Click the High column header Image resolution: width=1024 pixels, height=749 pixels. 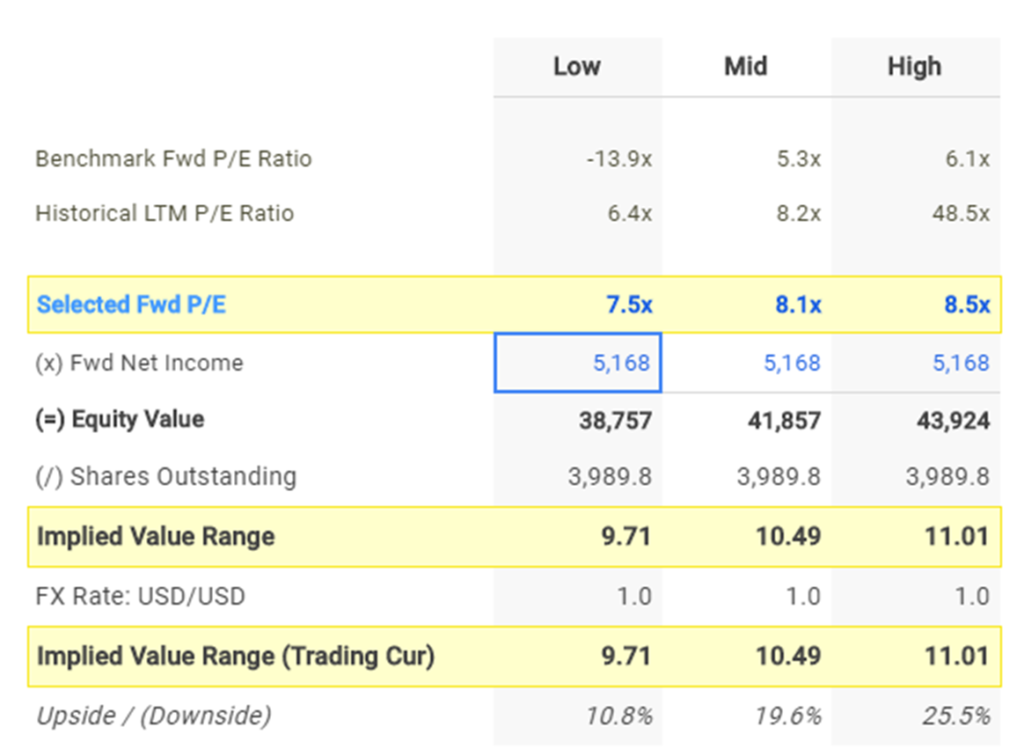[x=914, y=67]
